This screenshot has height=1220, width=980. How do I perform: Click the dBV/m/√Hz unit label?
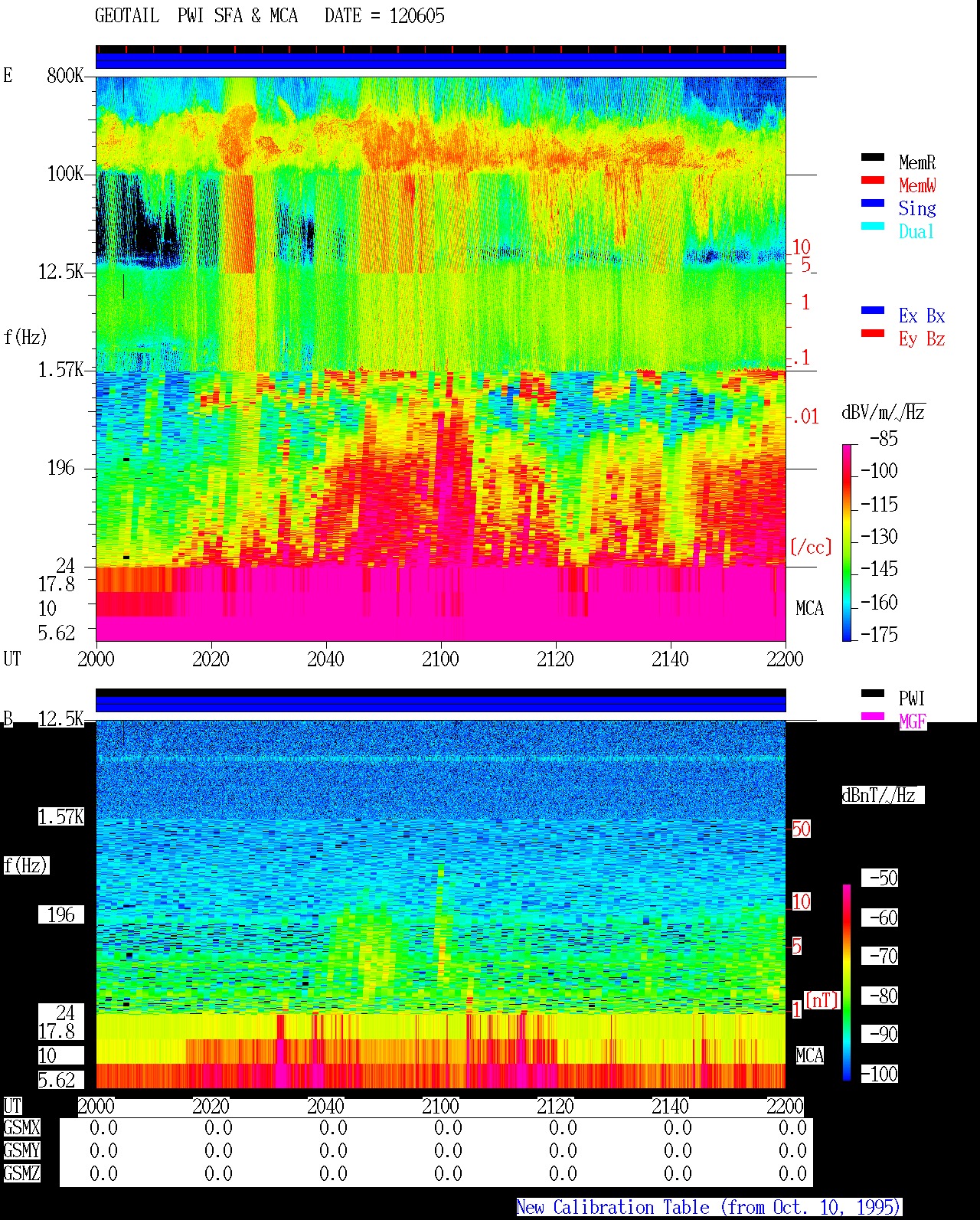point(883,413)
